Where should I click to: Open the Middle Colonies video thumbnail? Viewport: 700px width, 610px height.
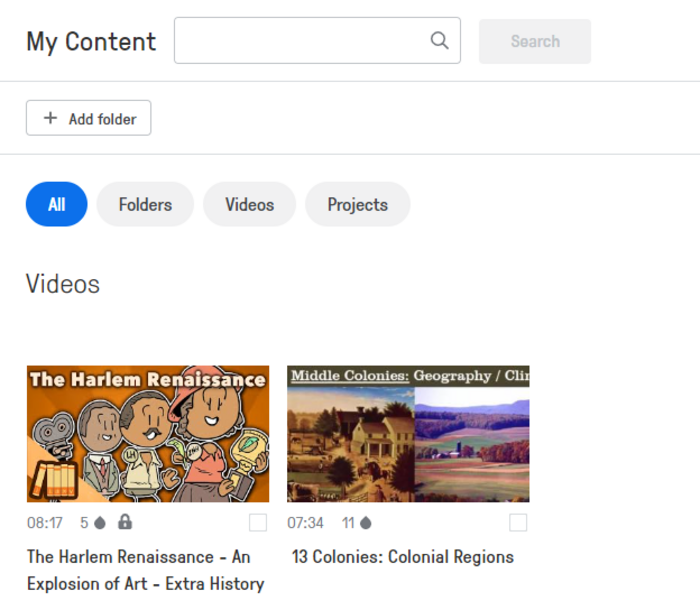pyautogui.click(x=408, y=433)
